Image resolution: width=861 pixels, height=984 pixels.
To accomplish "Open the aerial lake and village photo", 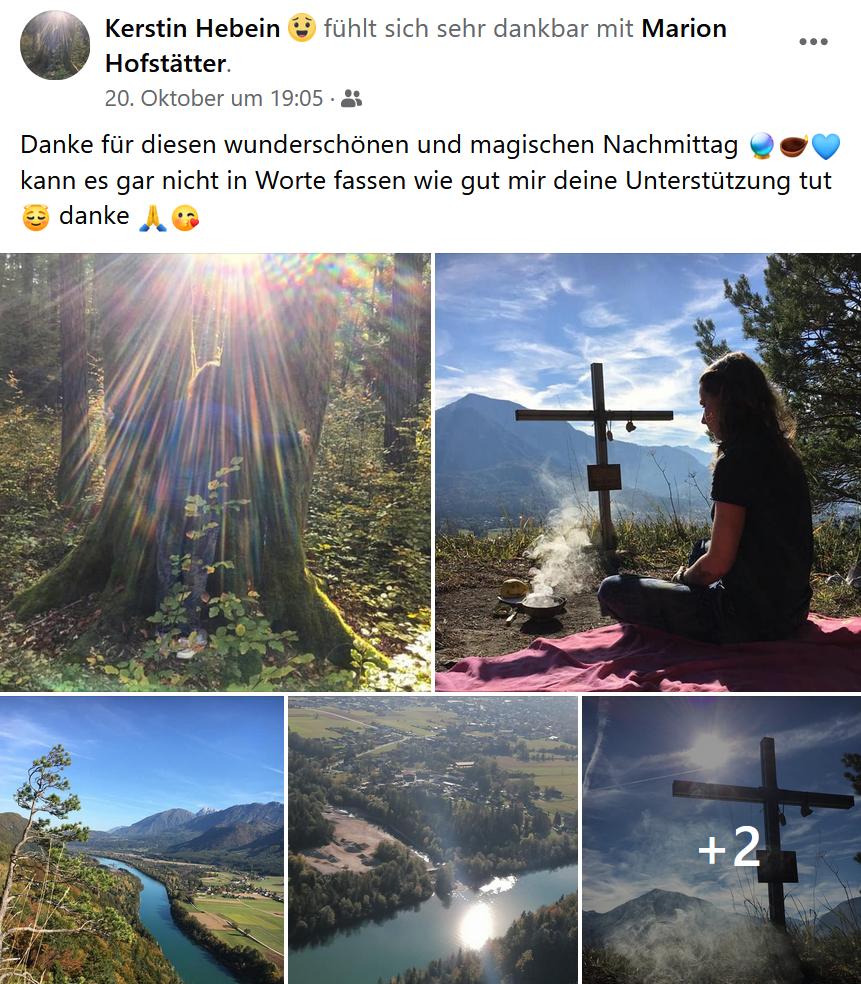I will pyautogui.click(x=433, y=840).
